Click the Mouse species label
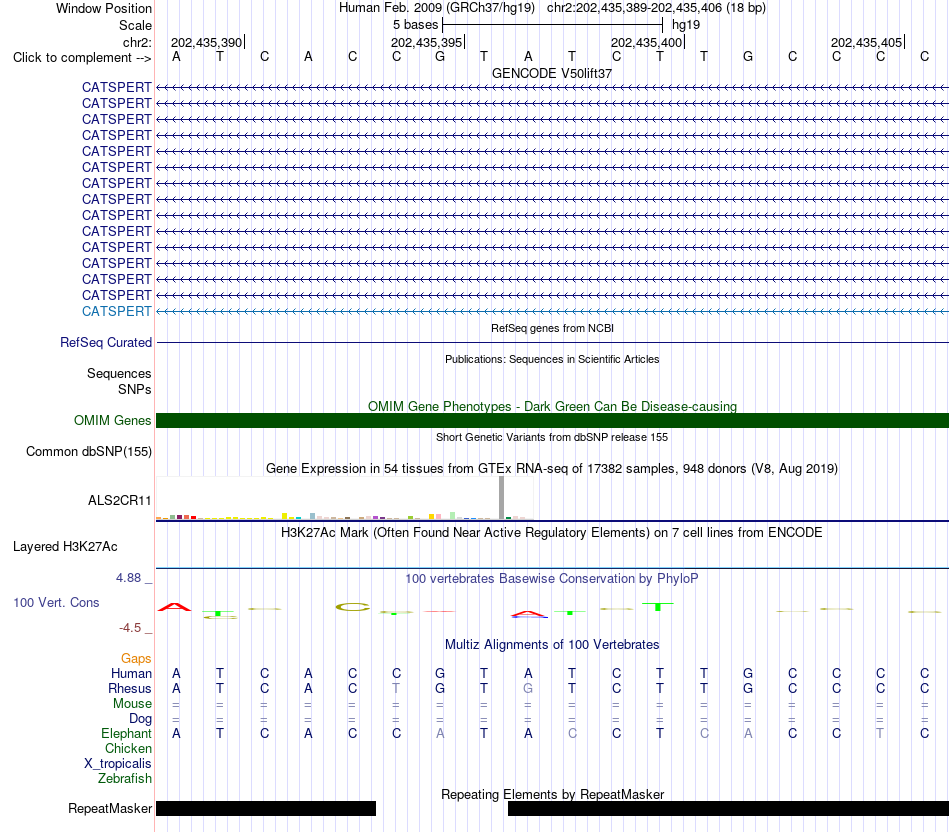 click(132, 704)
